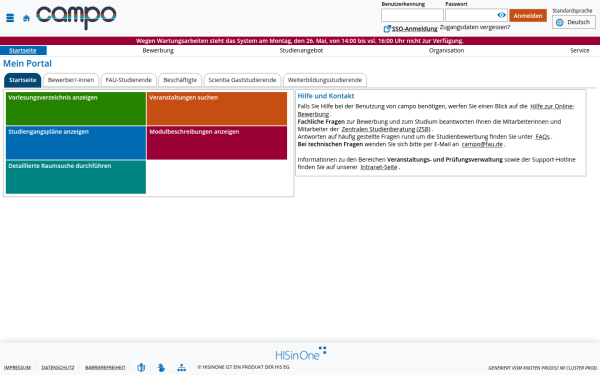Open Barrierefreiheit footer link
The width and height of the screenshot is (600, 375).
pyautogui.click(x=105, y=368)
